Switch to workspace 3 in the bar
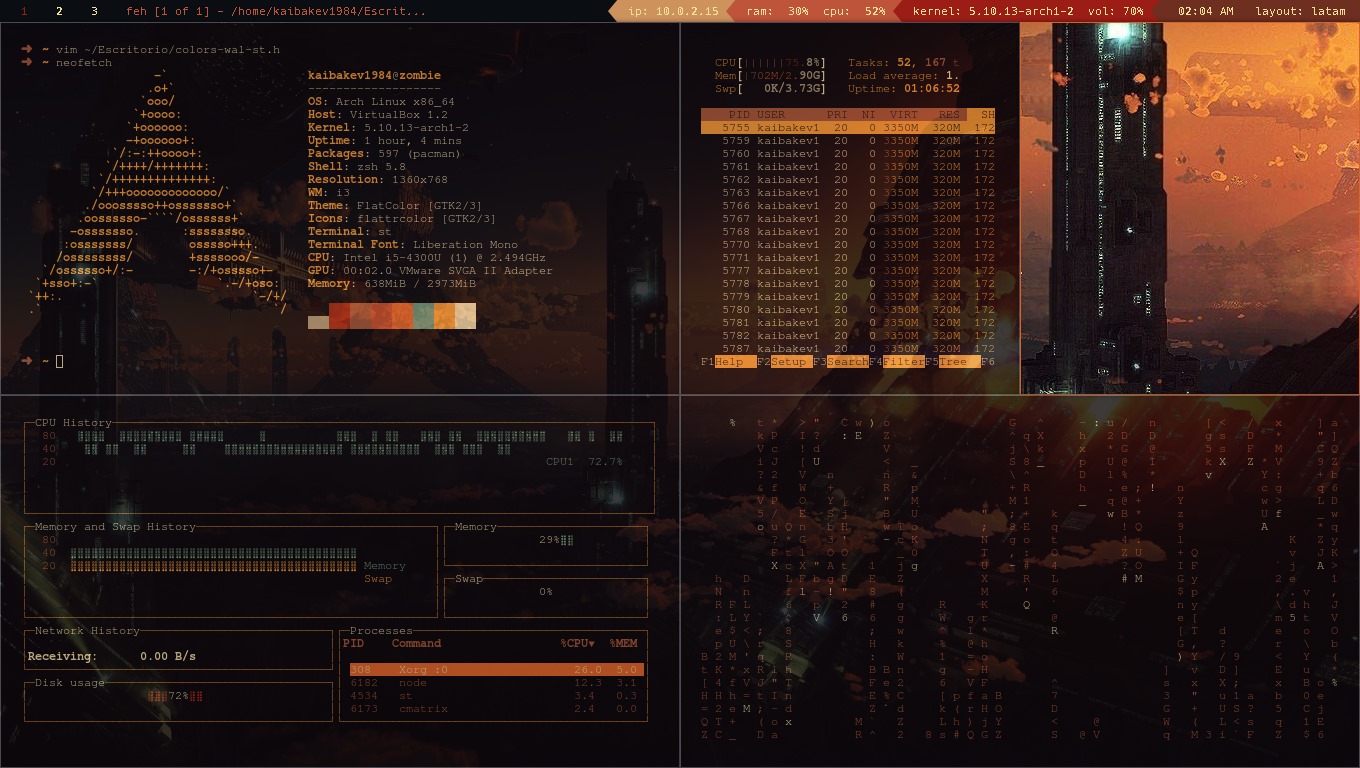1360x768 pixels. click(x=94, y=11)
